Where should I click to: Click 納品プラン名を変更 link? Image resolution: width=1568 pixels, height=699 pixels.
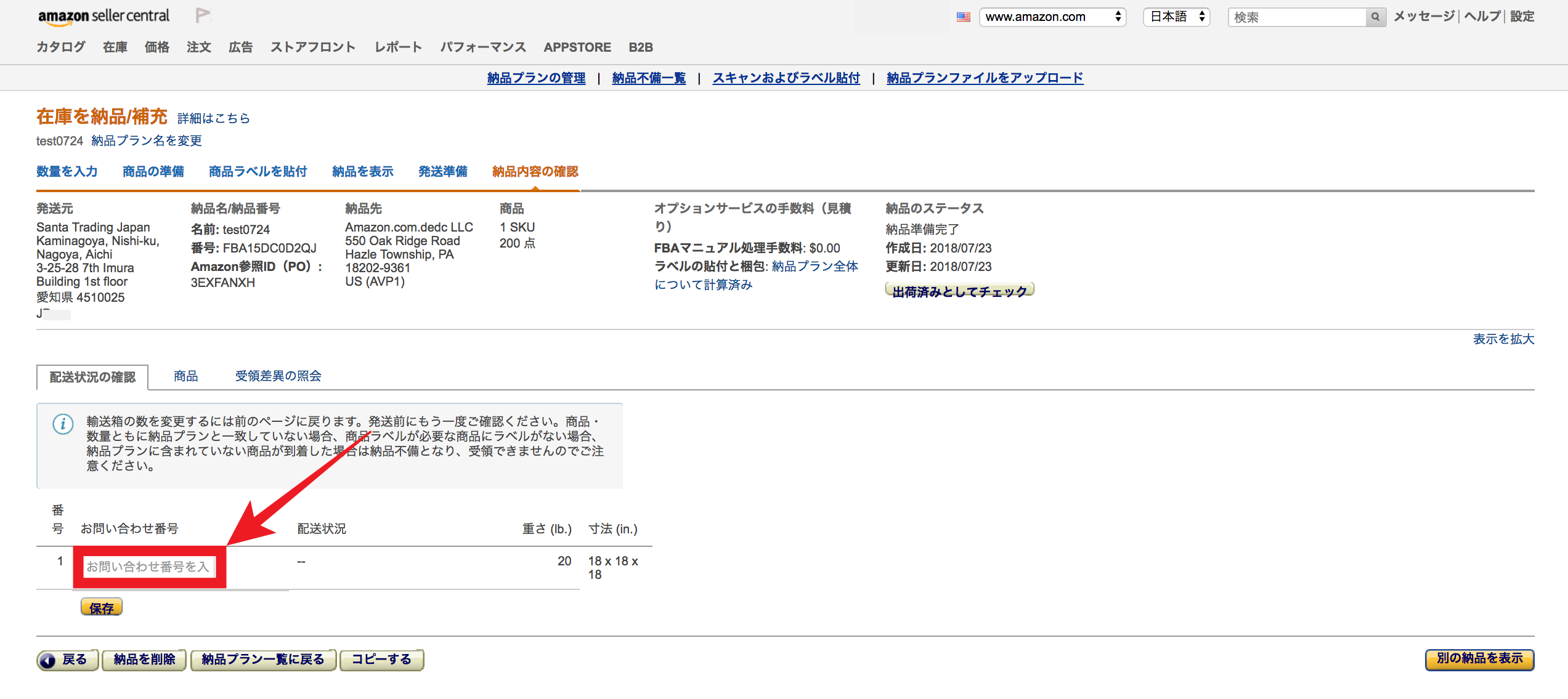pos(147,141)
